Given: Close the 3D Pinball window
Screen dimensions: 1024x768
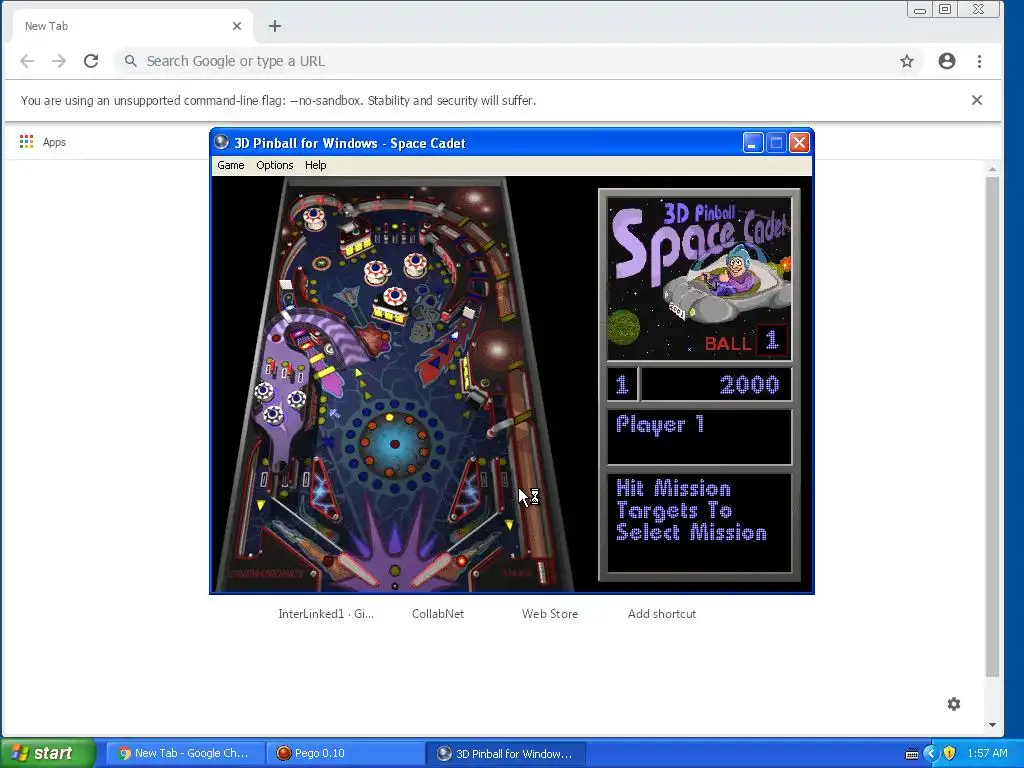Looking at the screenshot, I should pyautogui.click(x=799, y=142).
